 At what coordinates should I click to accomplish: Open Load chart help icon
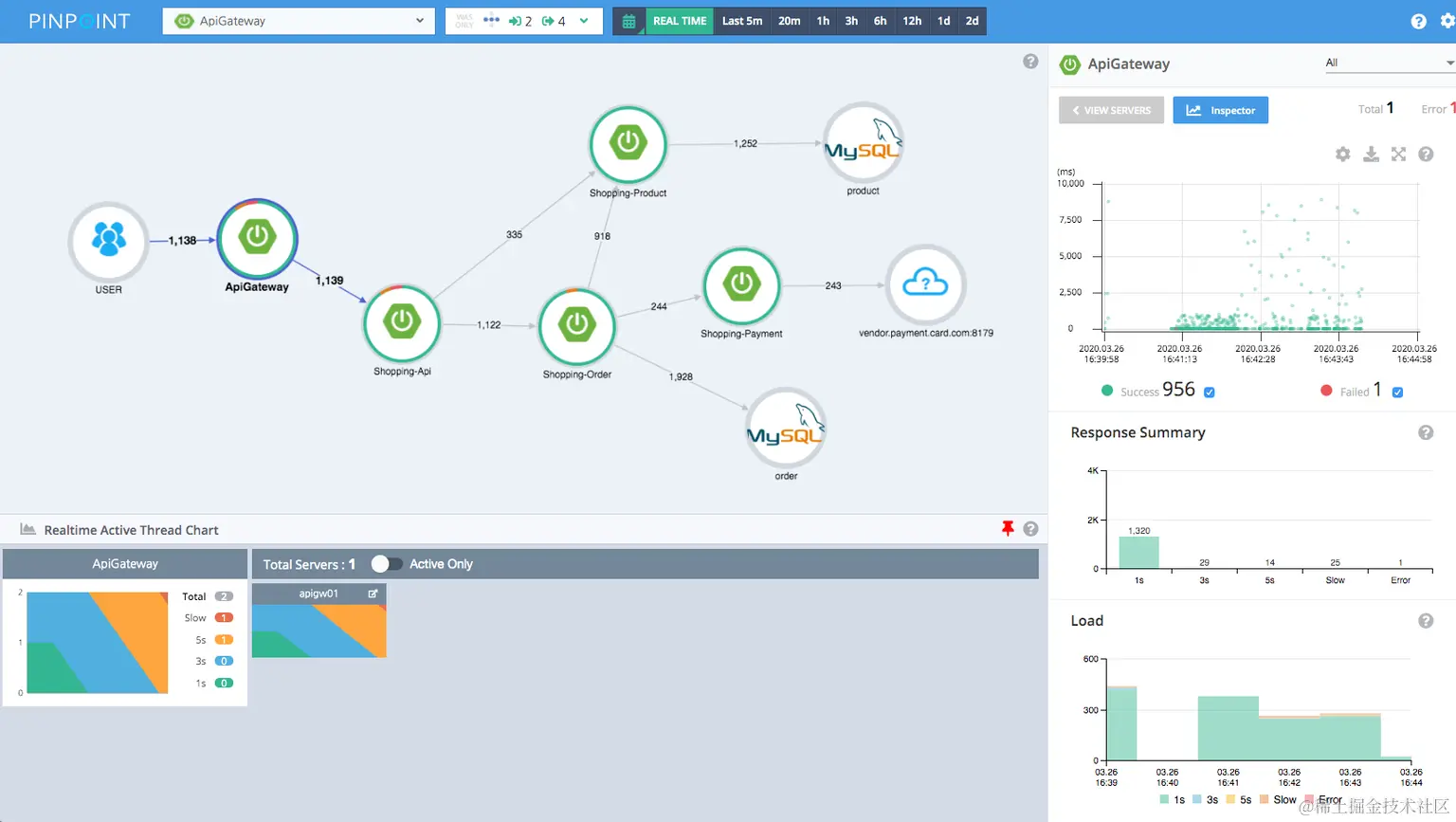tap(1426, 621)
